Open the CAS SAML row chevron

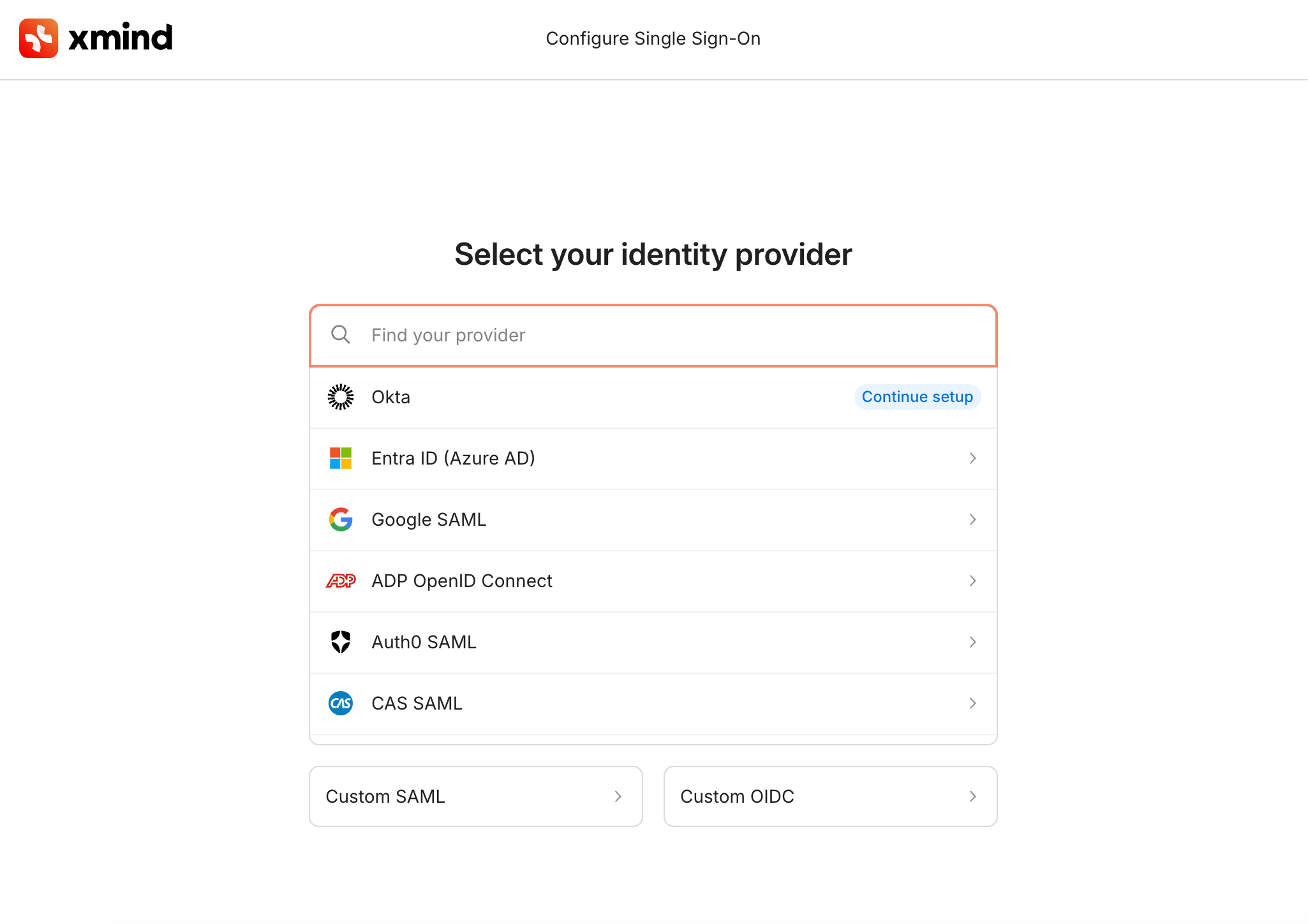click(973, 703)
